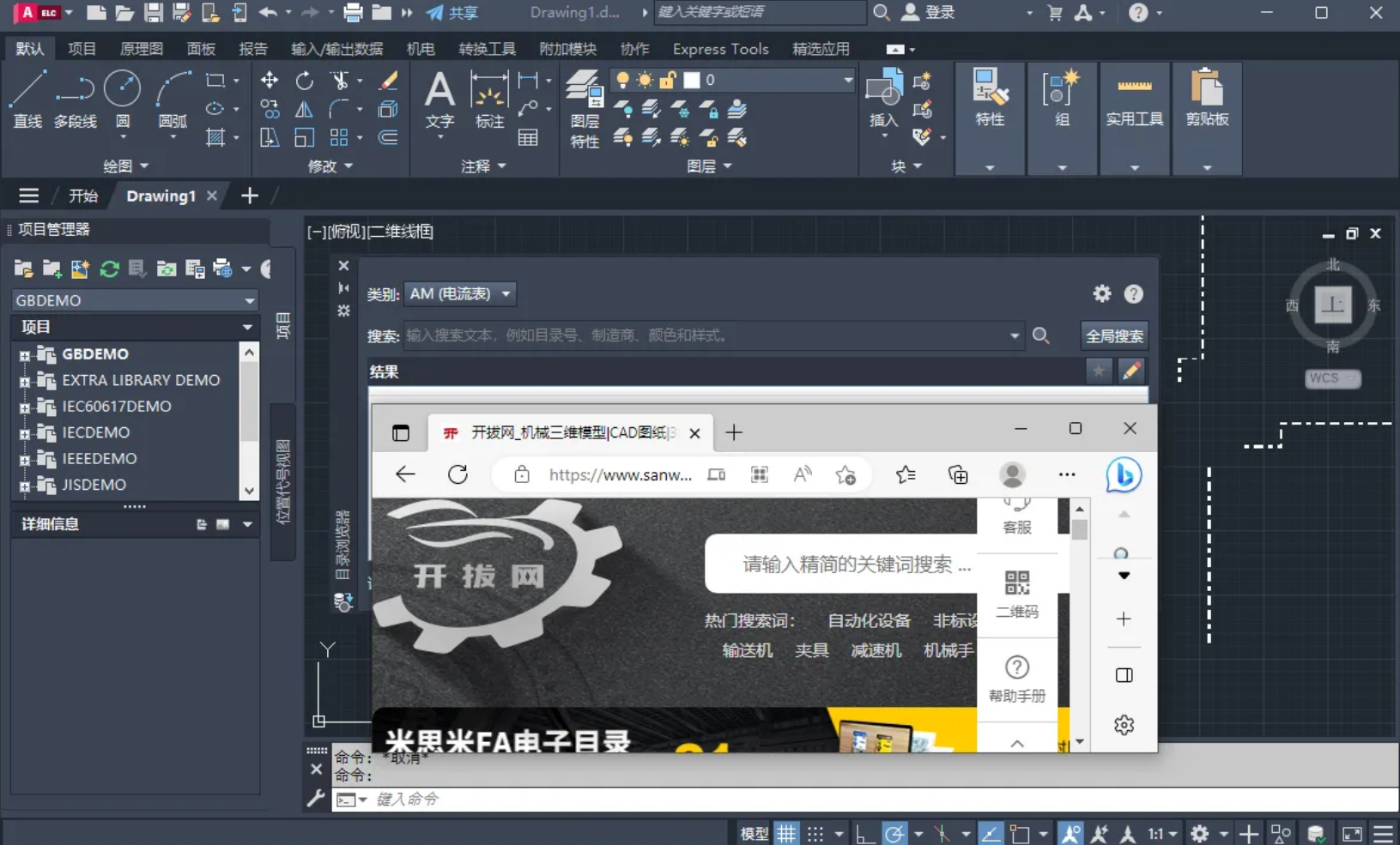The image size is (1400, 845).
Task: Click the edit pencil icon in results bar
Action: [1132, 371]
